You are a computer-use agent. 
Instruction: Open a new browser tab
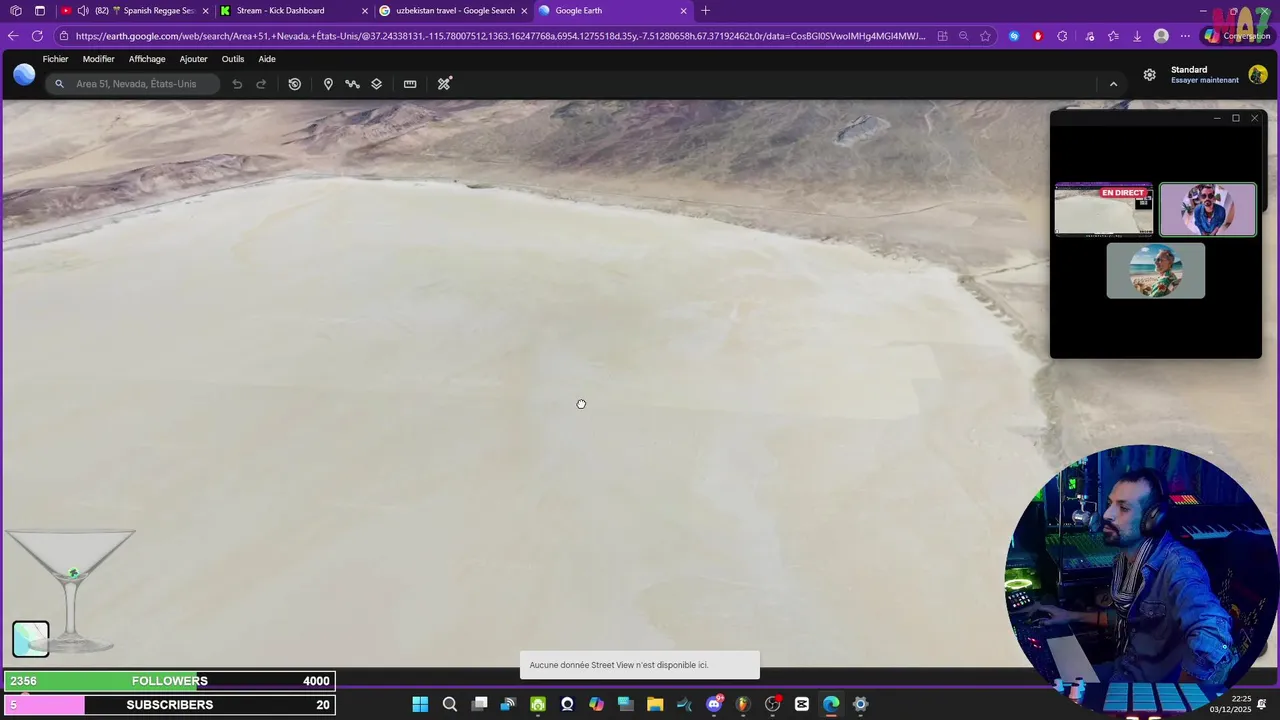706,11
